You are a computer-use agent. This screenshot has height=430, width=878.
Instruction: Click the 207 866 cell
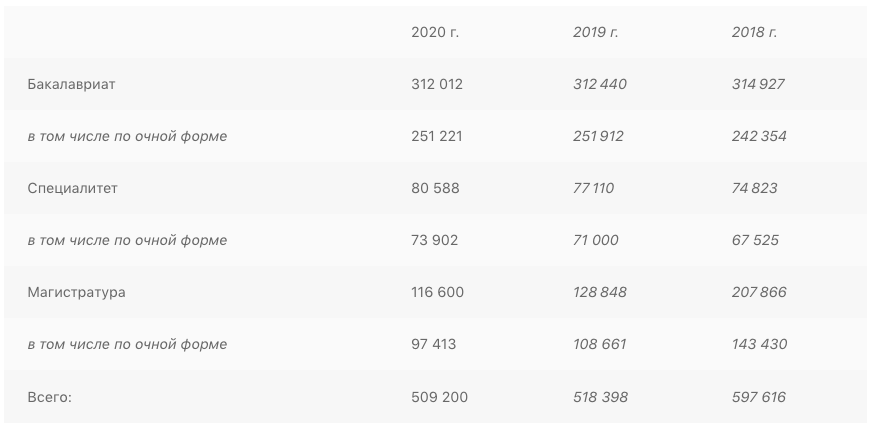[759, 292]
